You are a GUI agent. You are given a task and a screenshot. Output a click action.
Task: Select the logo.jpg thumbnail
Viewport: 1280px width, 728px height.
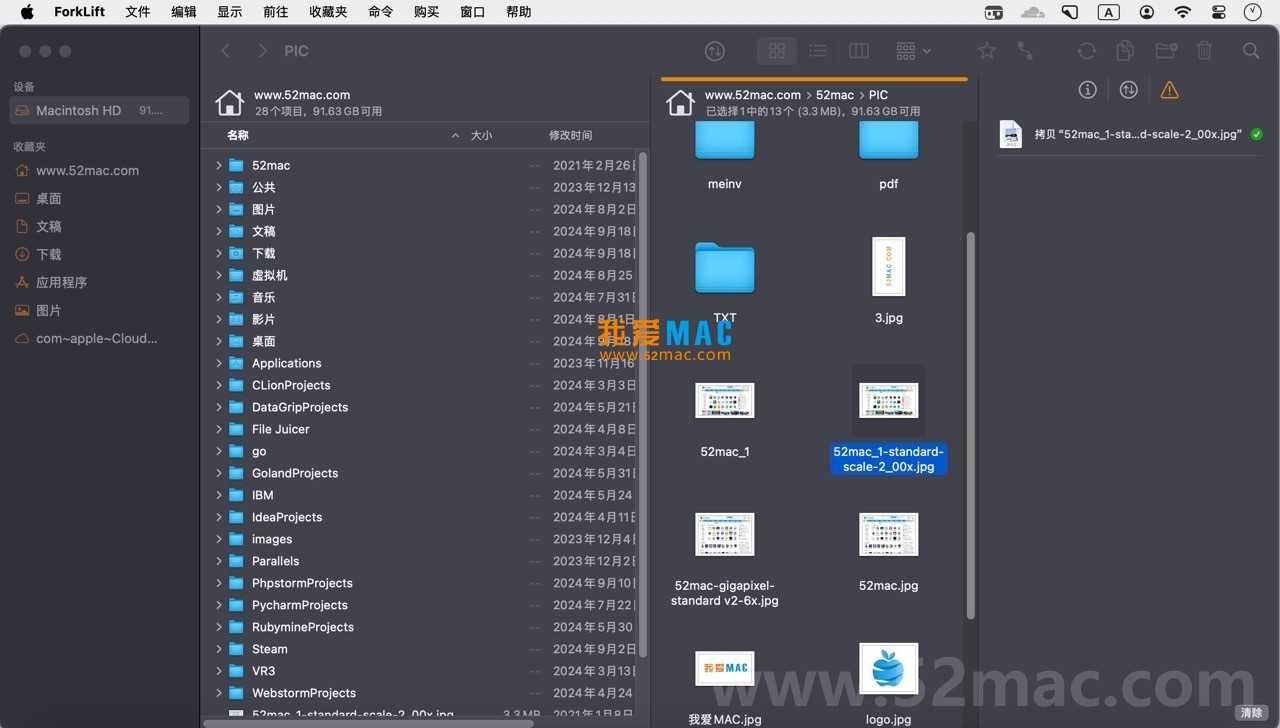pyautogui.click(x=889, y=669)
